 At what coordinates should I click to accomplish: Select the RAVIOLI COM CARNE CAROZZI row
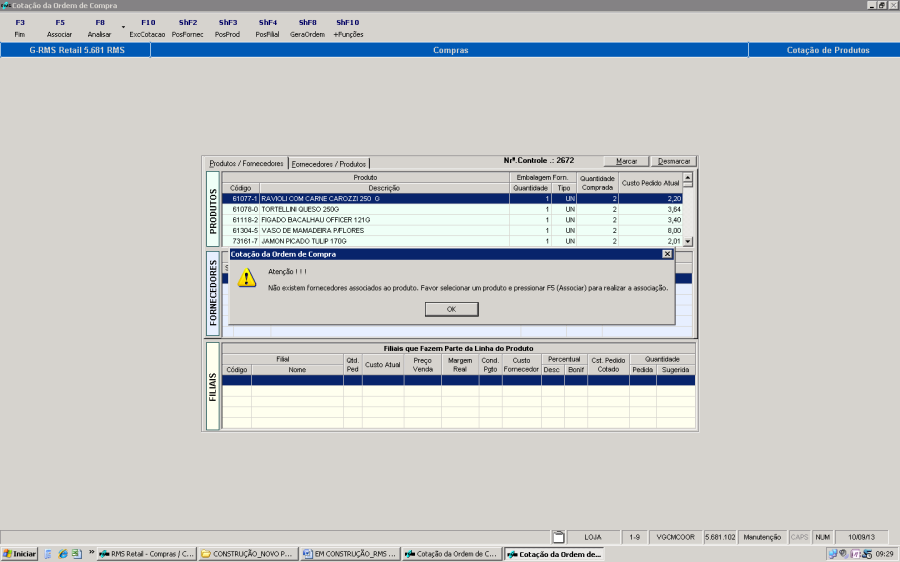click(452, 199)
